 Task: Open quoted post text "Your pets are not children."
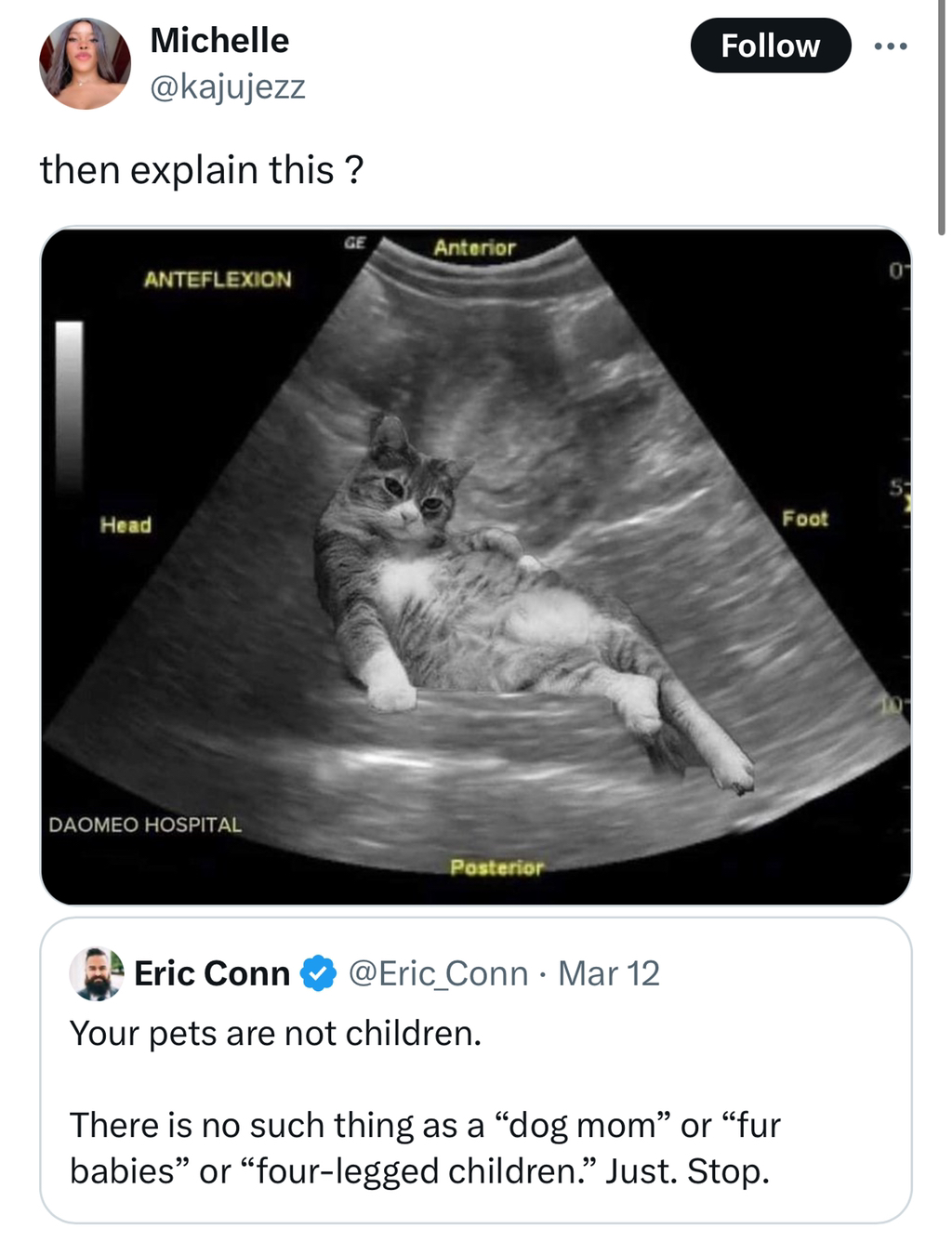(276, 1033)
